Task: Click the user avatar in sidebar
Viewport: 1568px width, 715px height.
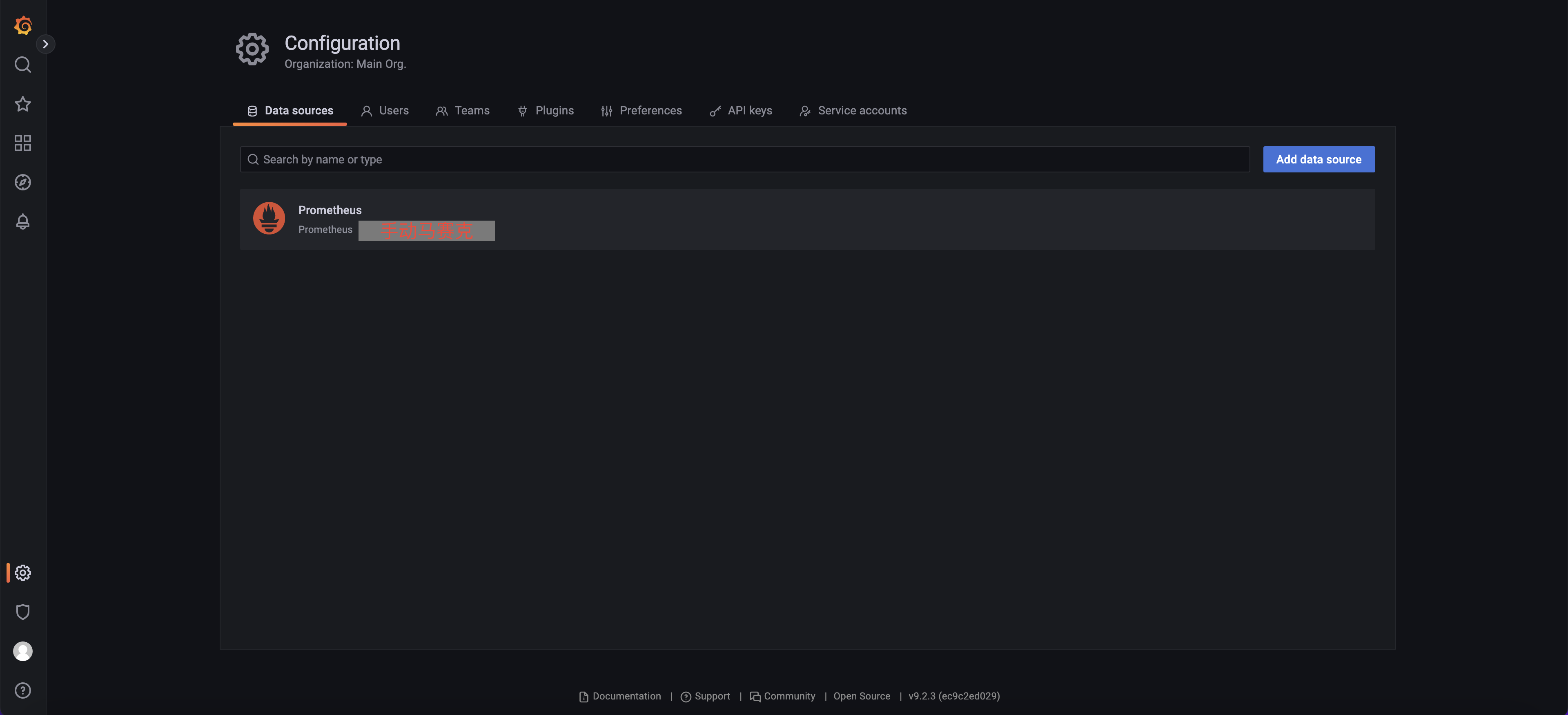Action: click(22, 650)
